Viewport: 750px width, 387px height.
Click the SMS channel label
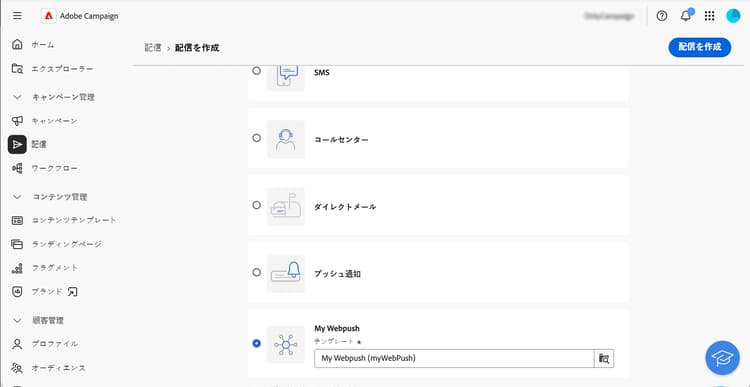click(321, 73)
